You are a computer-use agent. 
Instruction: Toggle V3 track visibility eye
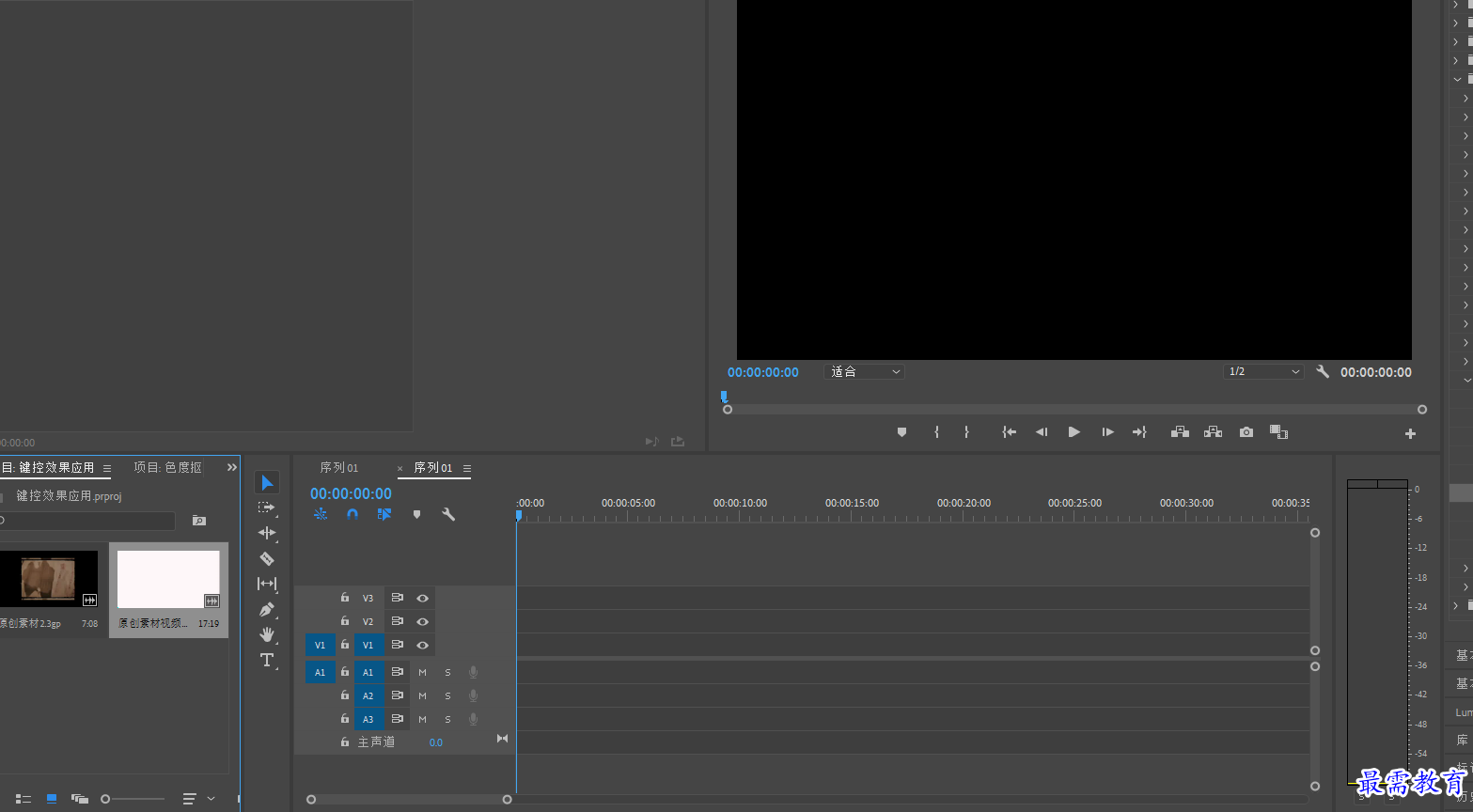coord(423,598)
